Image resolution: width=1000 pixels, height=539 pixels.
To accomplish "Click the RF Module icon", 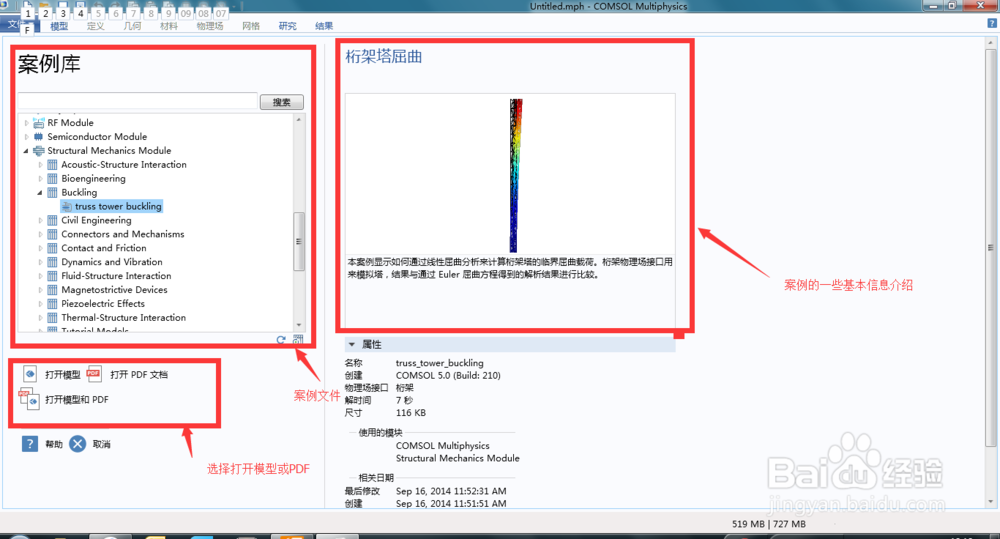I will [39, 122].
